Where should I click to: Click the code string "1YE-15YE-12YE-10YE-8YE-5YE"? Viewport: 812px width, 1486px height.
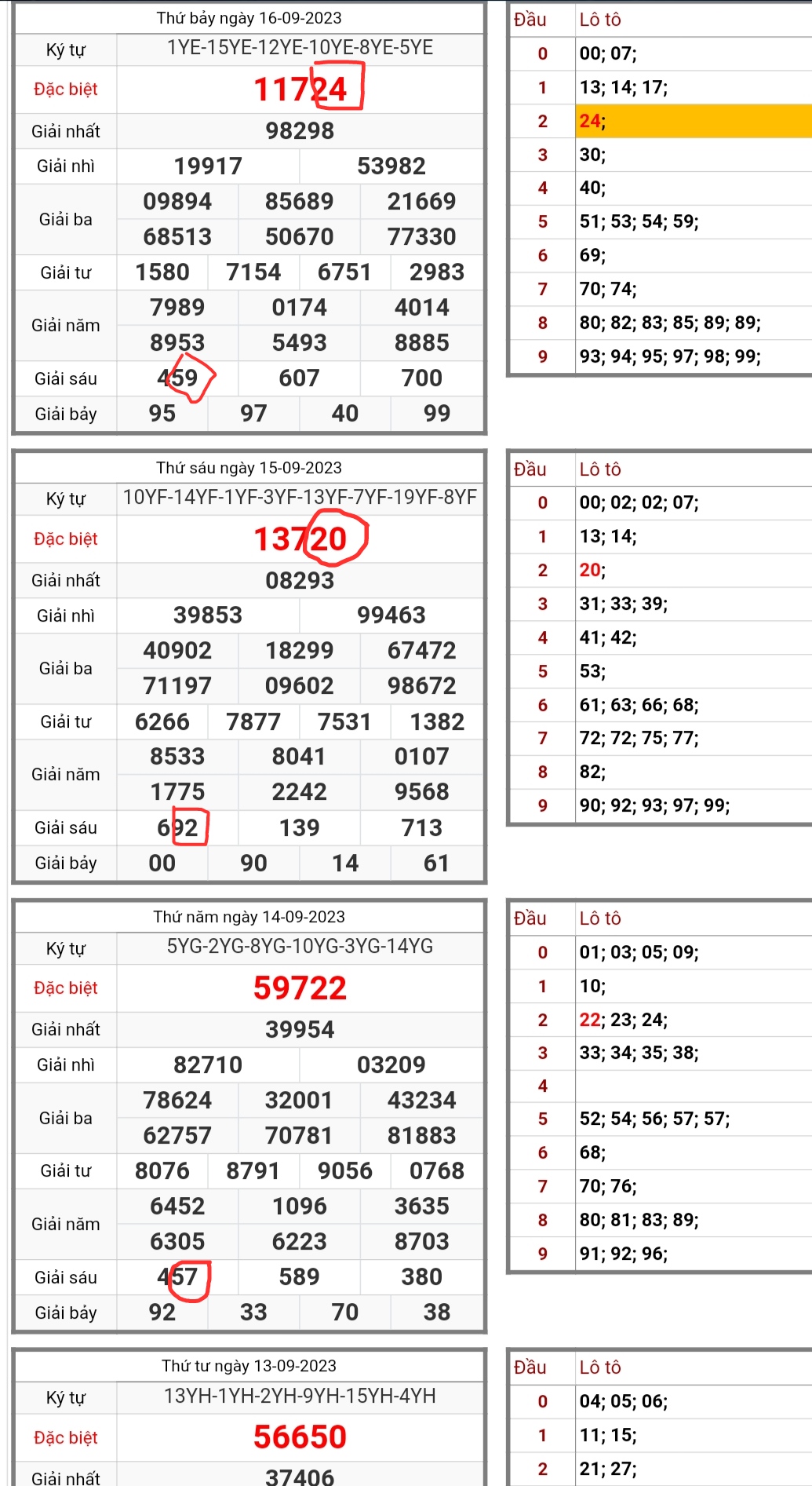pyautogui.click(x=300, y=48)
